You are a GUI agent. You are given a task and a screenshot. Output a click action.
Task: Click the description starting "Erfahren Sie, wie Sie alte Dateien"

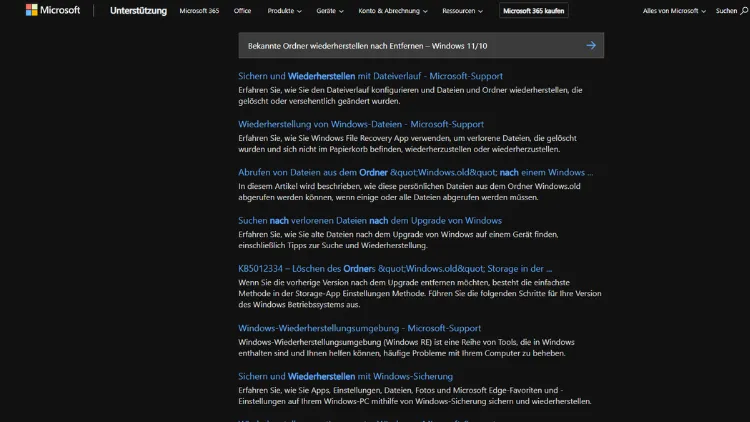(x=398, y=240)
